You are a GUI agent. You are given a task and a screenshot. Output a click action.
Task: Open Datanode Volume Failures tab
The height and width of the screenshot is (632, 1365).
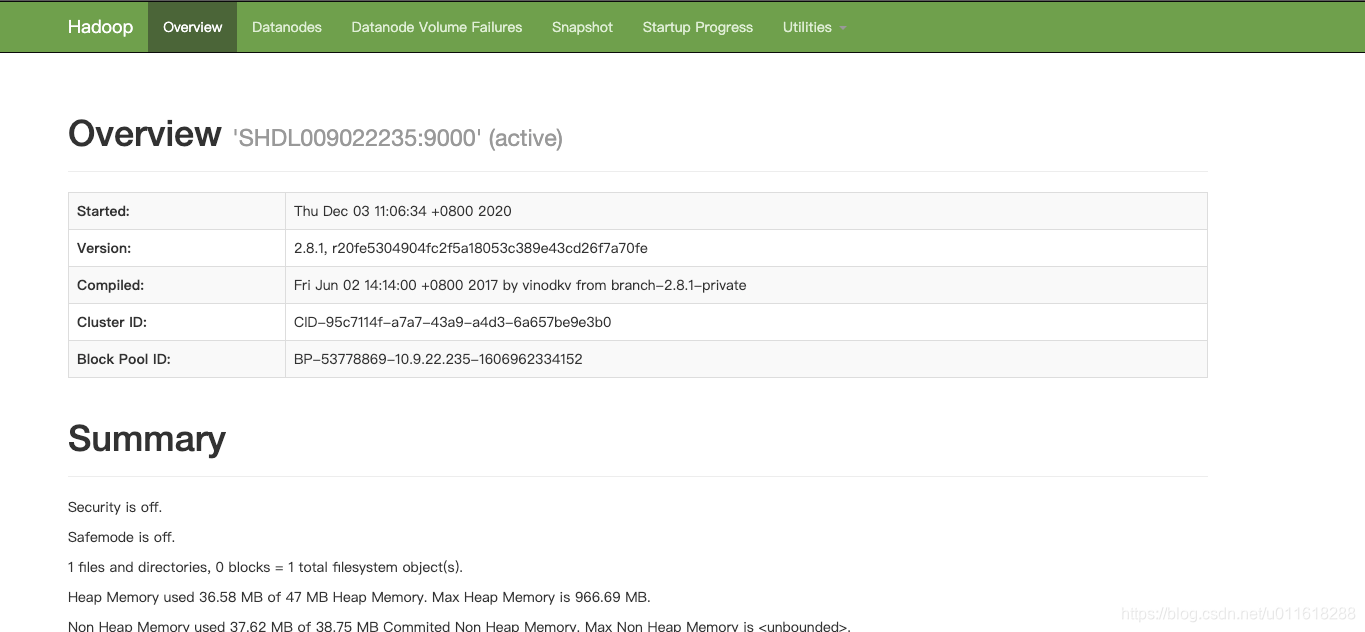click(x=437, y=27)
